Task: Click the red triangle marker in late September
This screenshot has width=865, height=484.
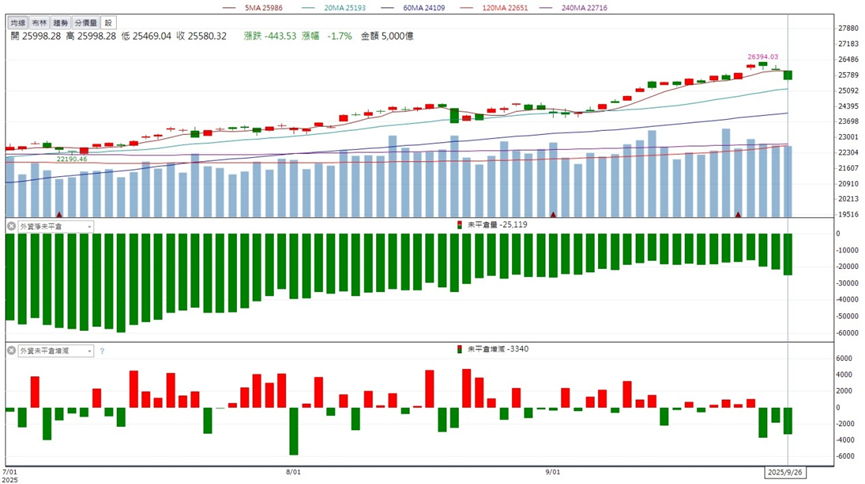Action: (x=738, y=214)
